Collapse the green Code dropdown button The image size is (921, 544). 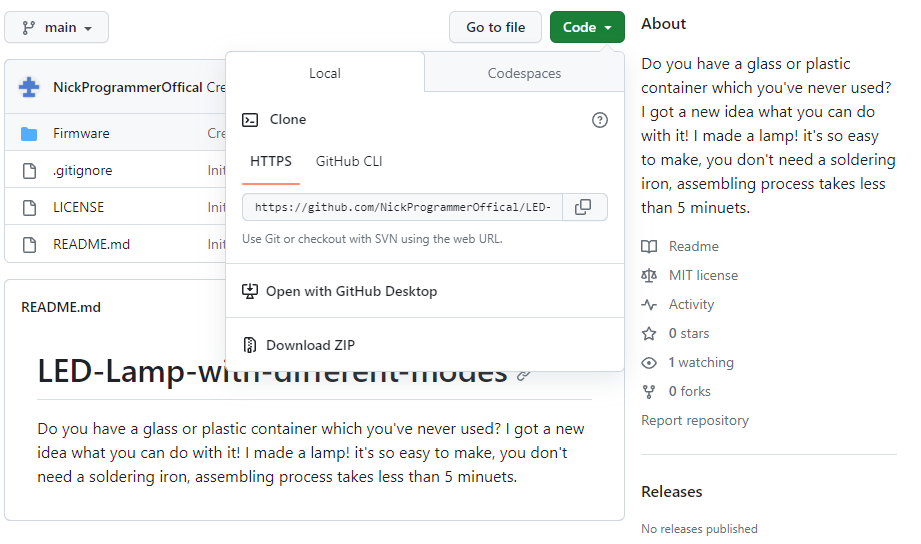(587, 28)
